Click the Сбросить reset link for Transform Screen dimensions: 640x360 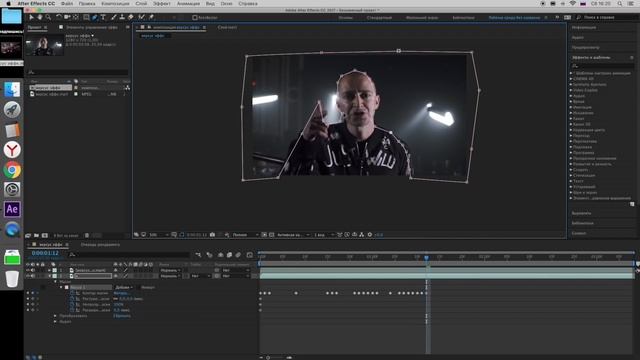(x=122, y=316)
